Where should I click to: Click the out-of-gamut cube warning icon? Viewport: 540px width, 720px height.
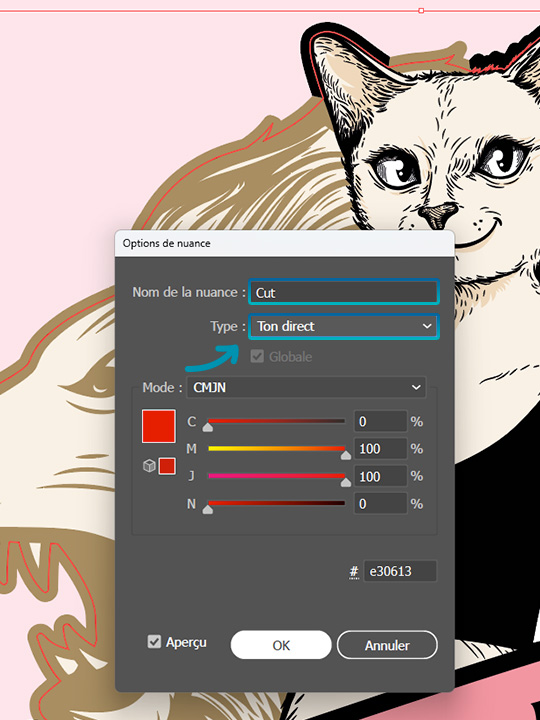pyautogui.click(x=149, y=466)
